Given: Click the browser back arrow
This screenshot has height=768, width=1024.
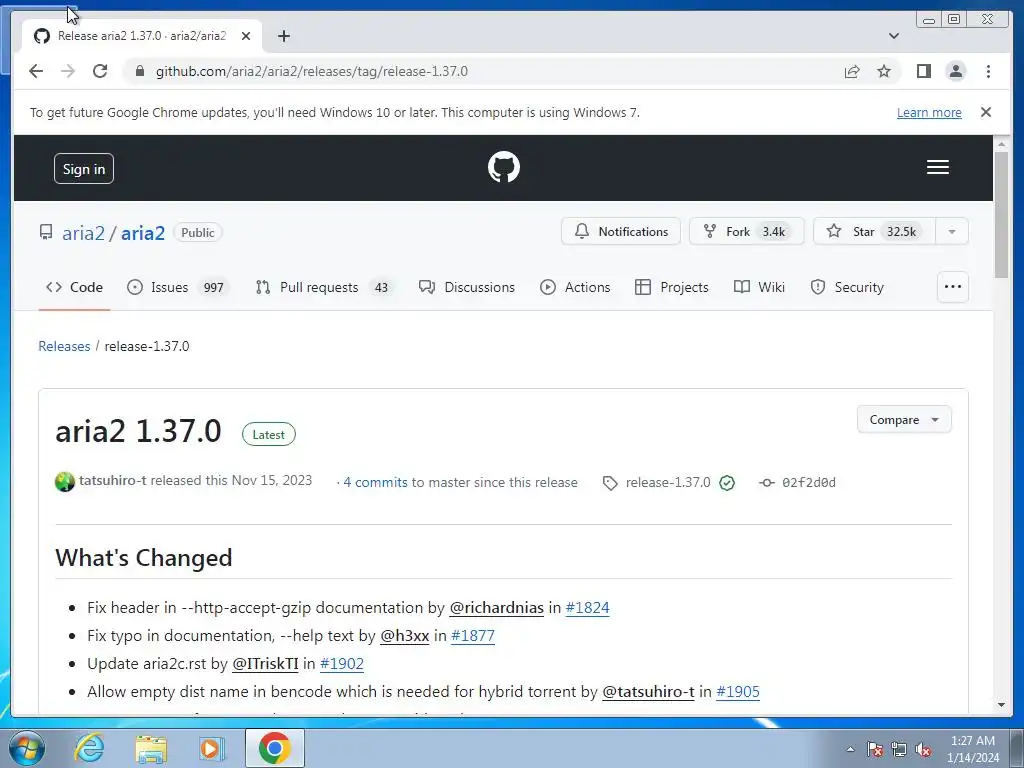Looking at the screenshot, I should point(36,71).
